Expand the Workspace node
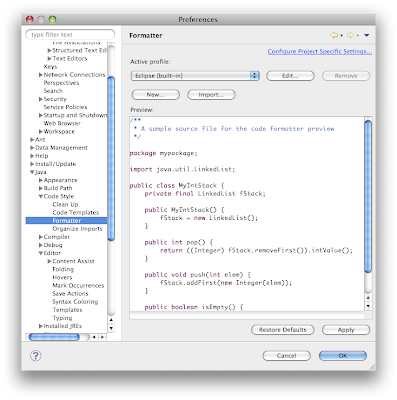This screenshot has height=400, width=397. point(41,132)
